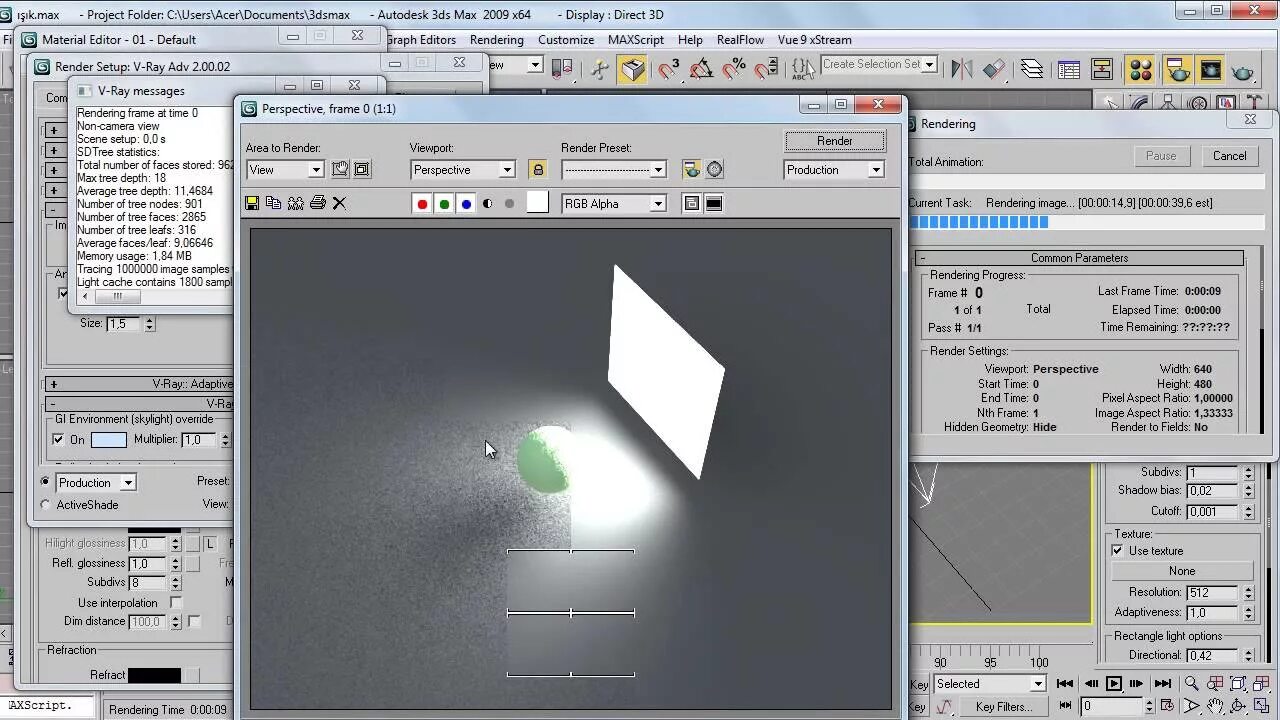Open the Render Preset dropdown
The width and height of the screenshot is (1280, 720).
pyautogui.click(x=614, y=170)
